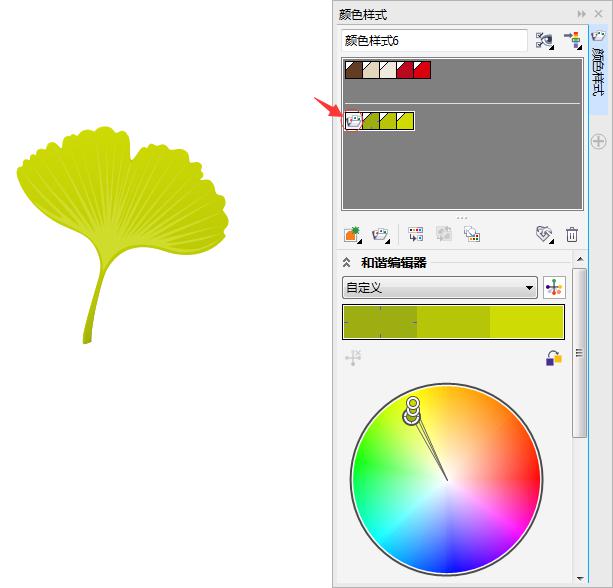The width and height of the screenshot is (613, 588).
Task: Click the olive segment of the harmony editor strip
Action: (380, 322)
